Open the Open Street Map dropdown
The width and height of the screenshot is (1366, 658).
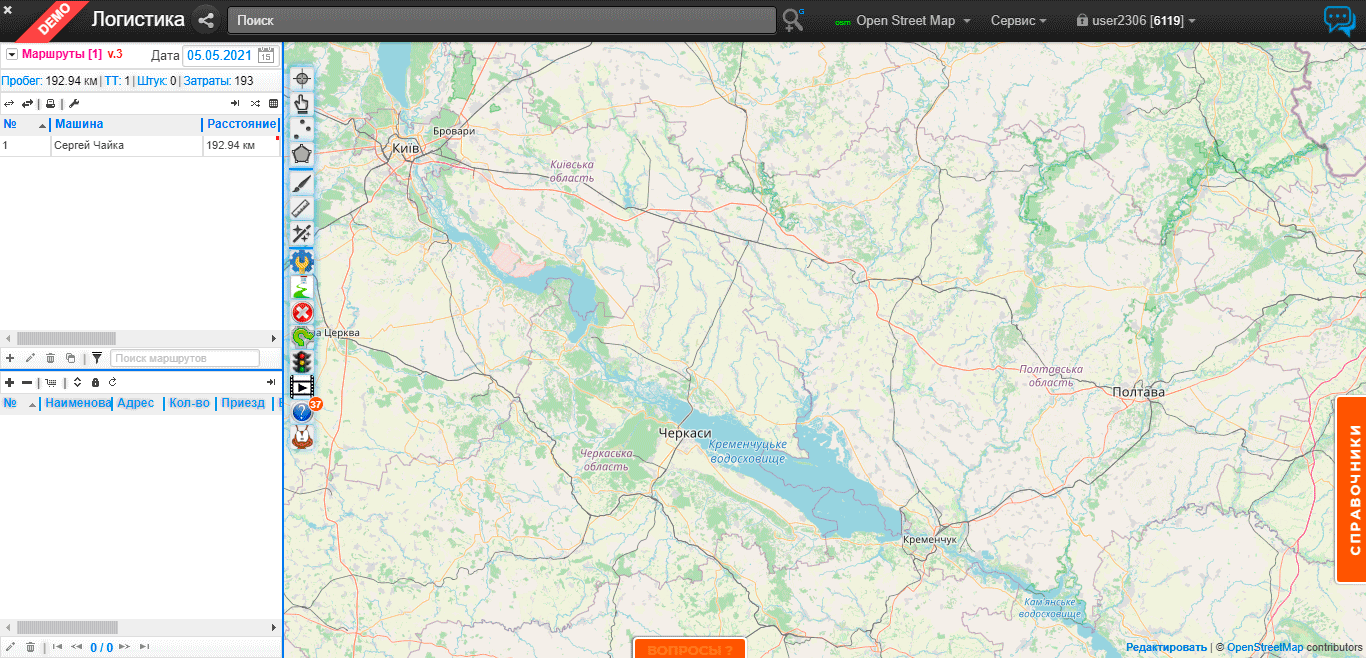tap(904, 21)
